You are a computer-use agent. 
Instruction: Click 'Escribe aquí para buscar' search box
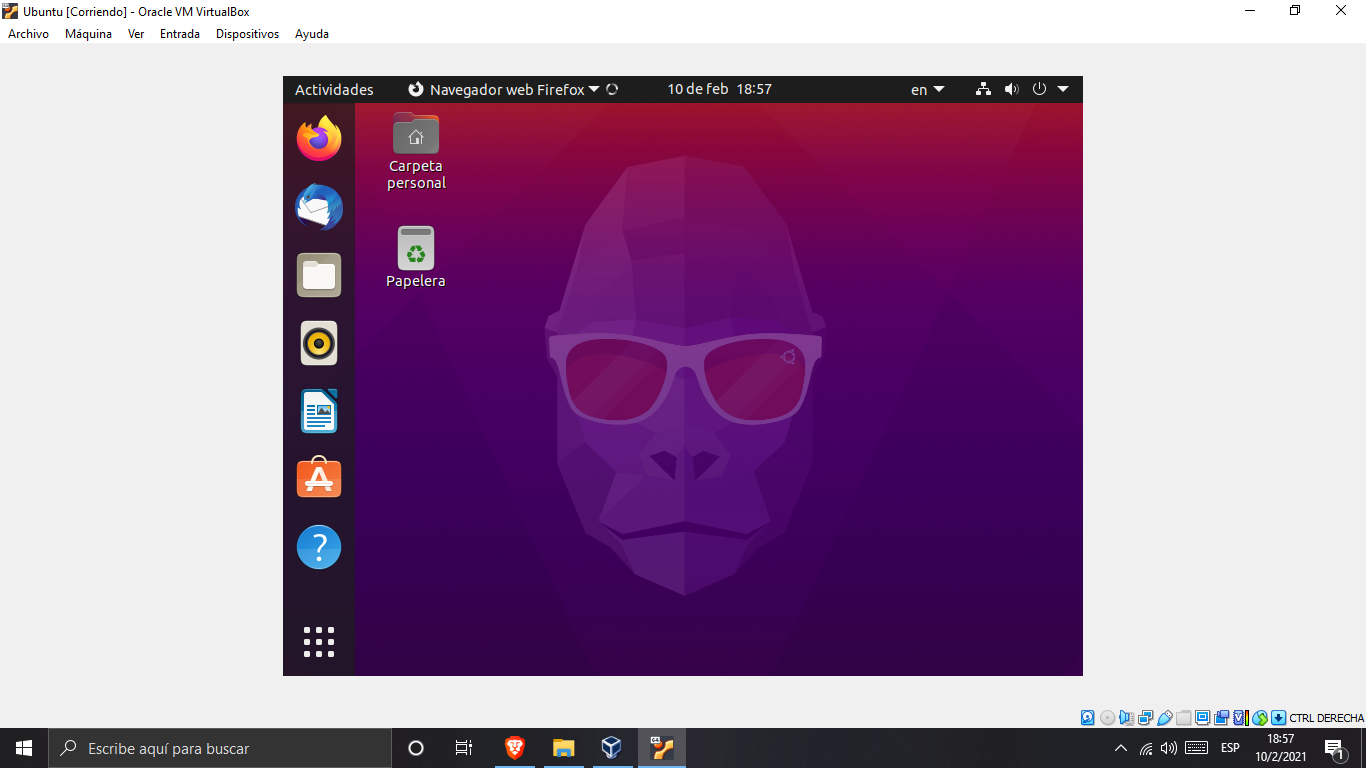coord(220,748)
